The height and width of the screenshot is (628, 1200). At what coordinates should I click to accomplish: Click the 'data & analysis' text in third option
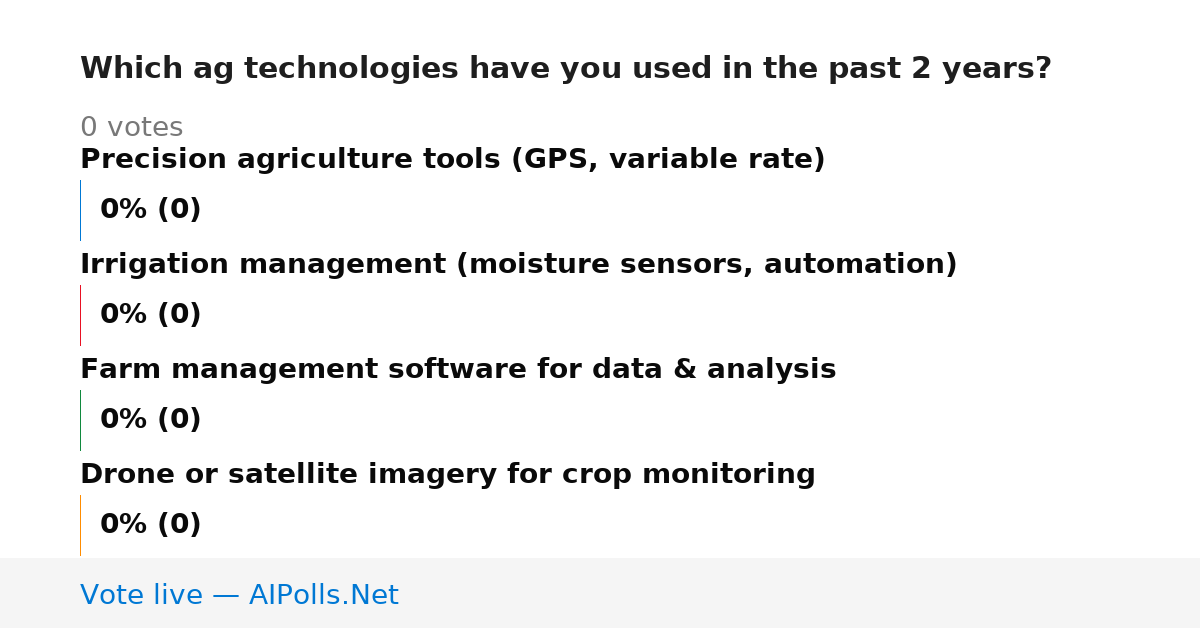point(714,370)
